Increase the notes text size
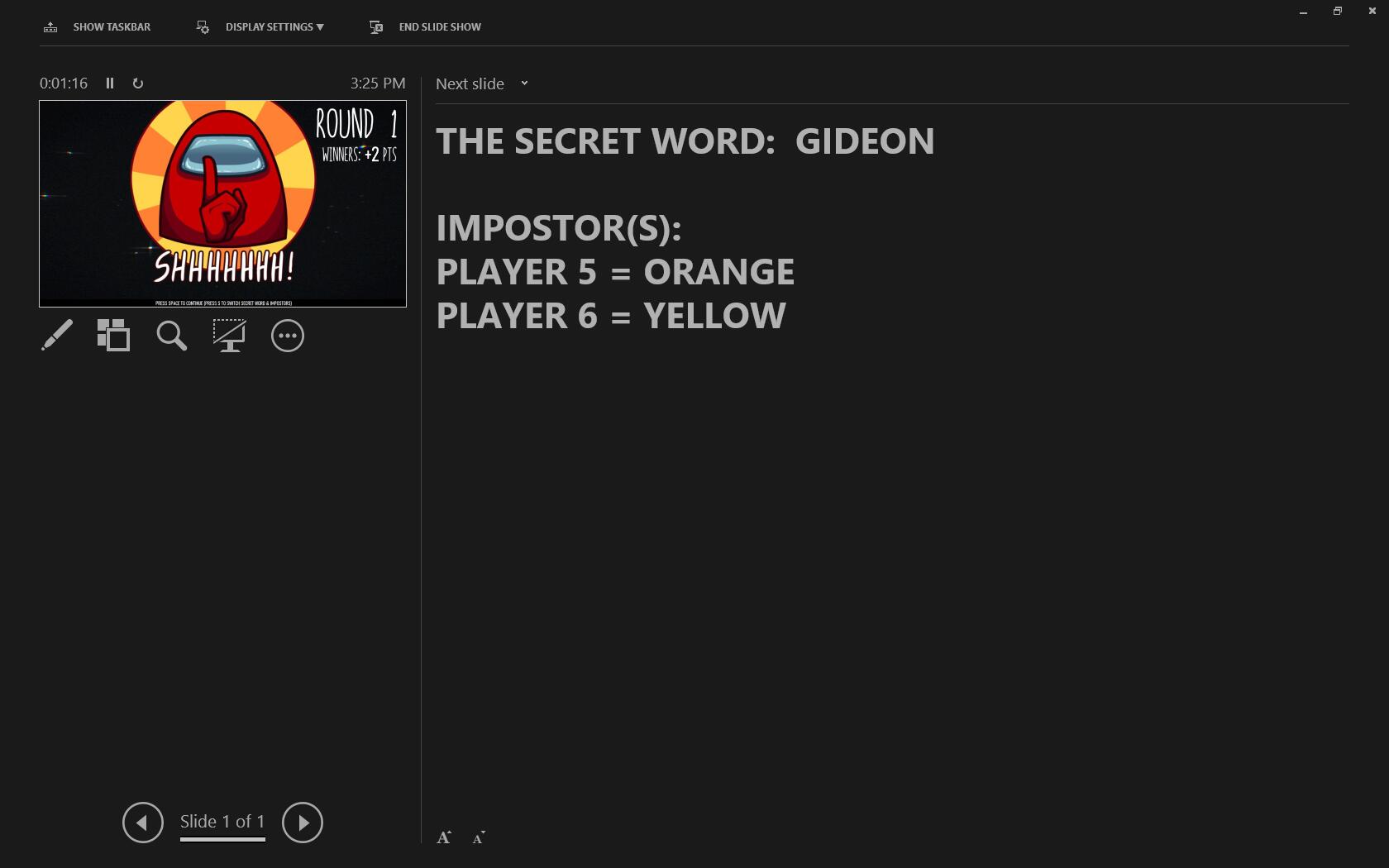 coord(444,837)
